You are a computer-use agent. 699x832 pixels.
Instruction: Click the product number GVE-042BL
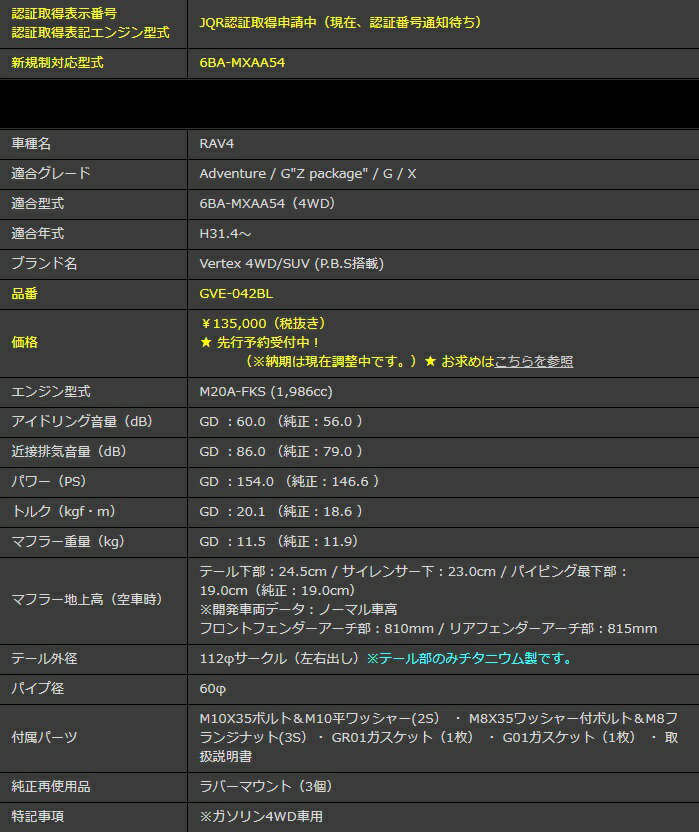point(236,294)
